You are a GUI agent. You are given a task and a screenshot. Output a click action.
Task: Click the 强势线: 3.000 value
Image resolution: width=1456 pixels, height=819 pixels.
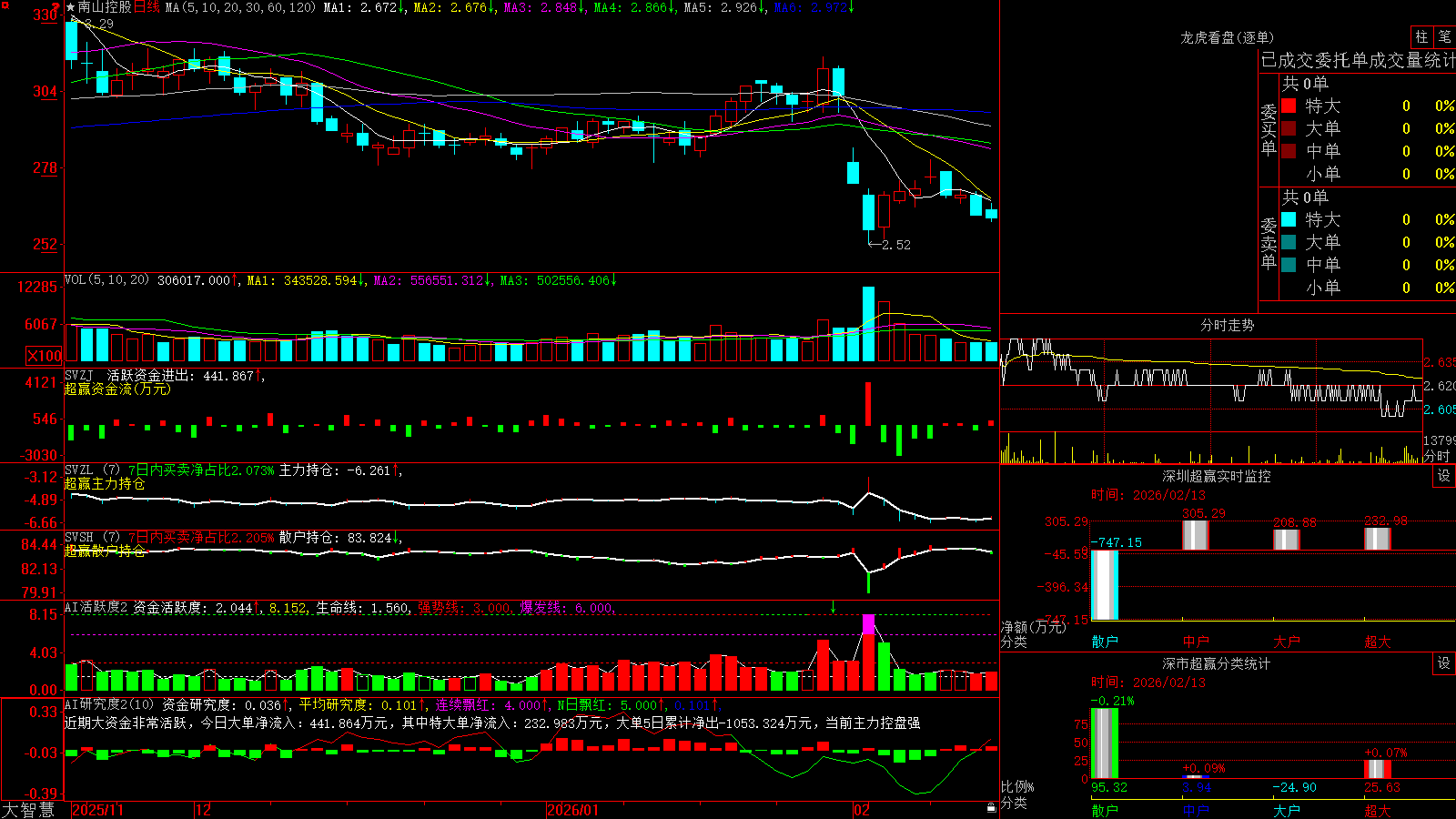(464, 607)
